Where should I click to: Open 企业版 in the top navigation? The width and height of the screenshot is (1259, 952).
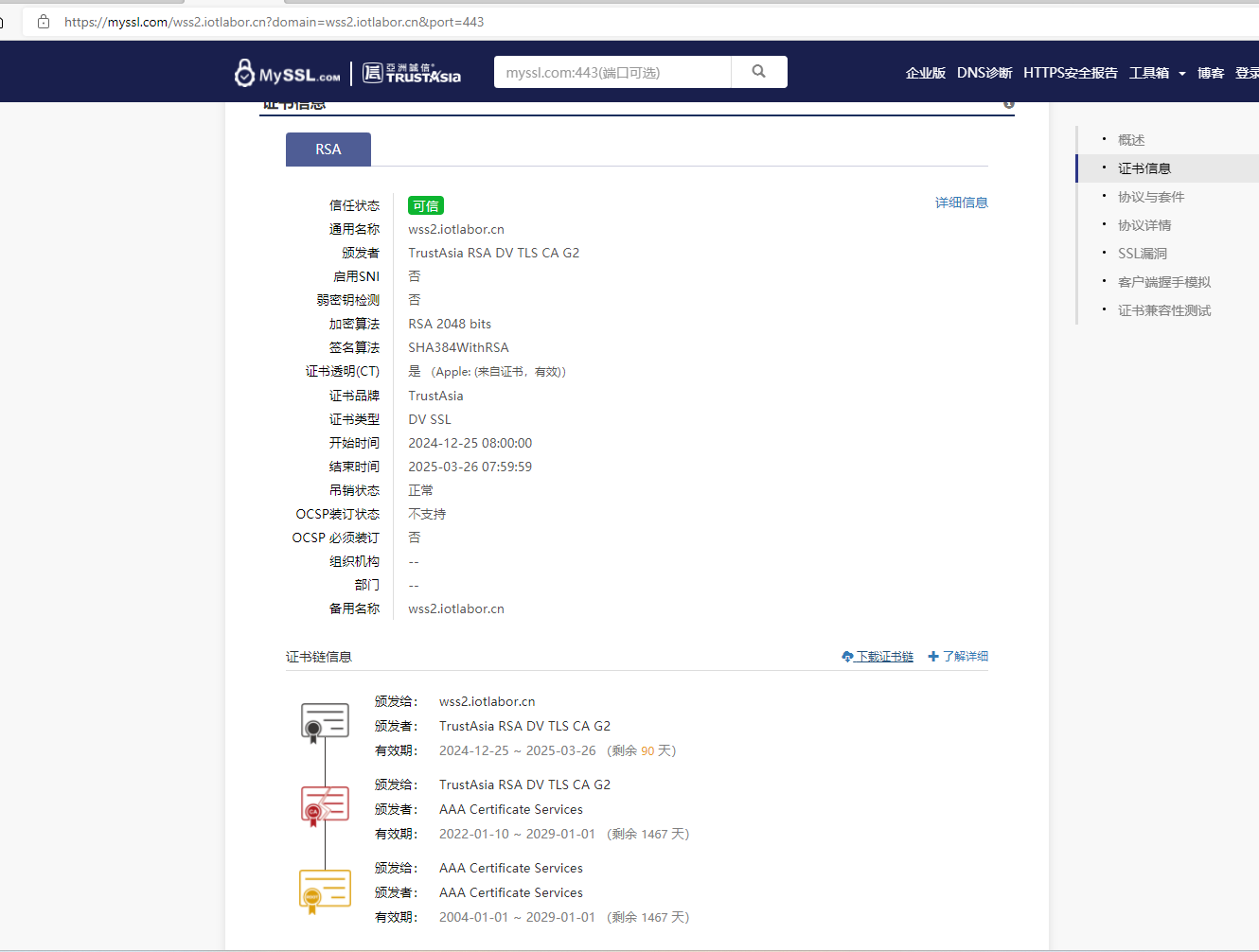pos(925,73)
